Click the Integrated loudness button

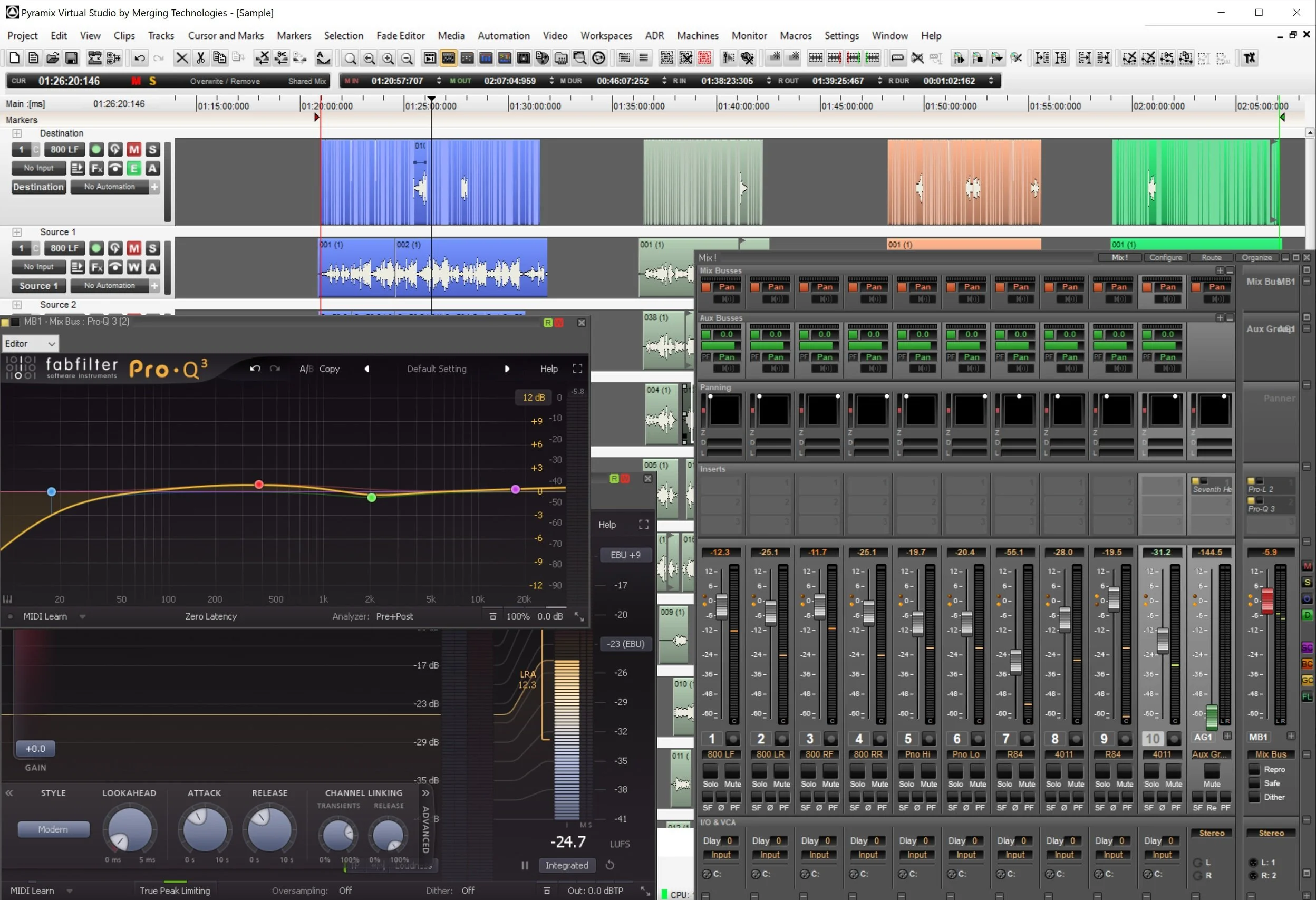tap(566, 865)
